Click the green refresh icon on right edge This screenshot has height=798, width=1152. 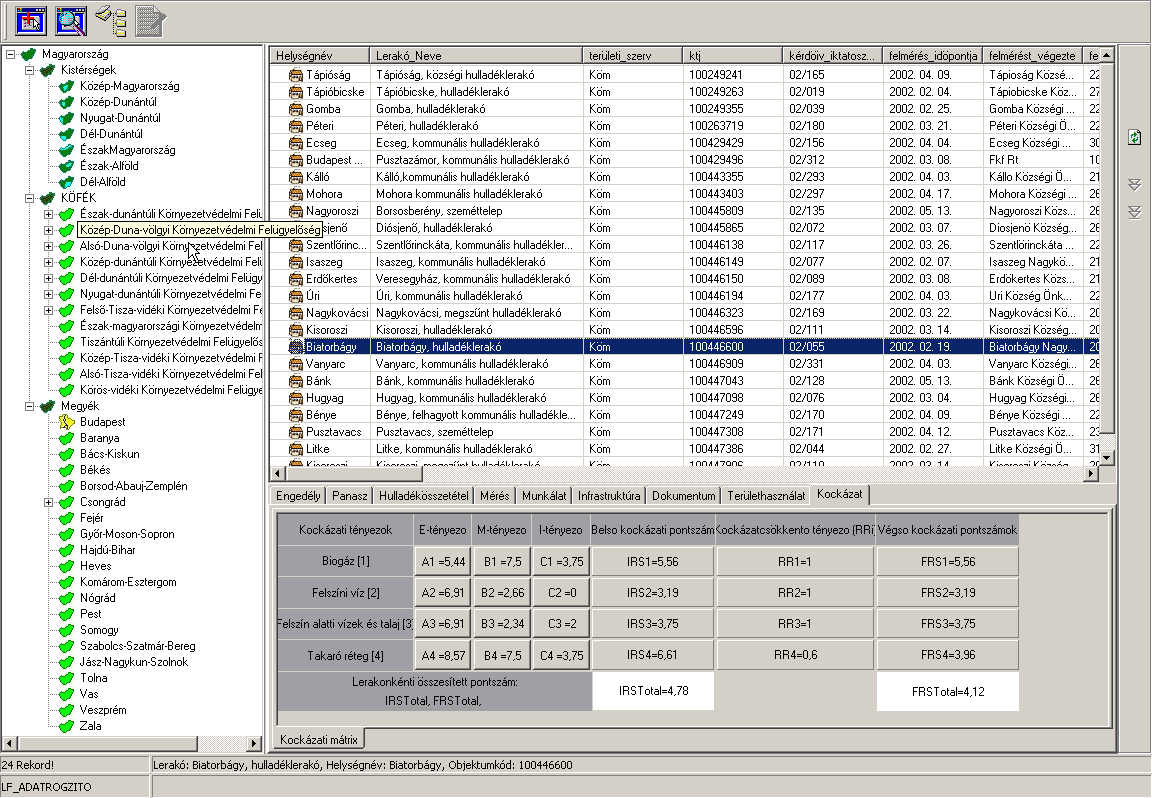point(1134,137)
